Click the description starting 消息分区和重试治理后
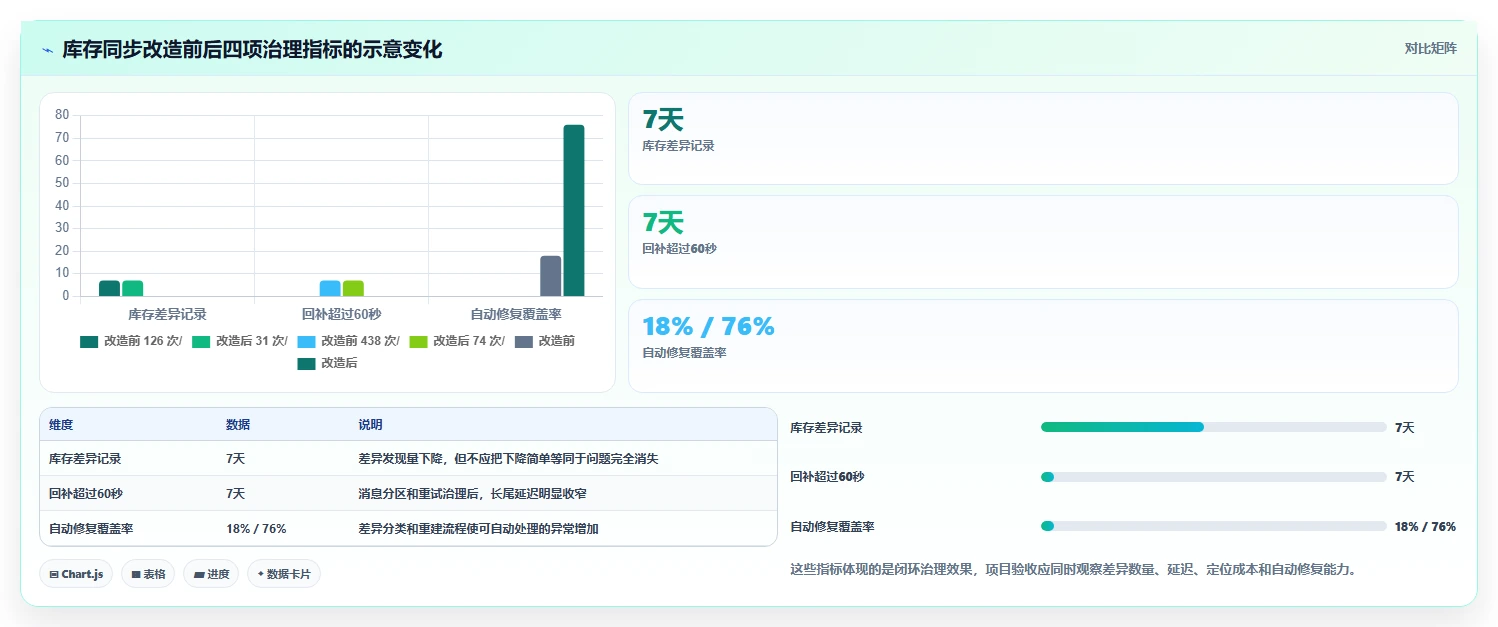1498x627 pixels. (x=472, y=494)
